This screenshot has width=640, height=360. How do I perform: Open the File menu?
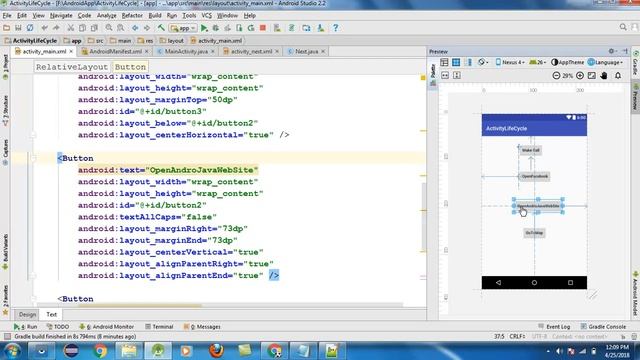(x=7, y=16)
